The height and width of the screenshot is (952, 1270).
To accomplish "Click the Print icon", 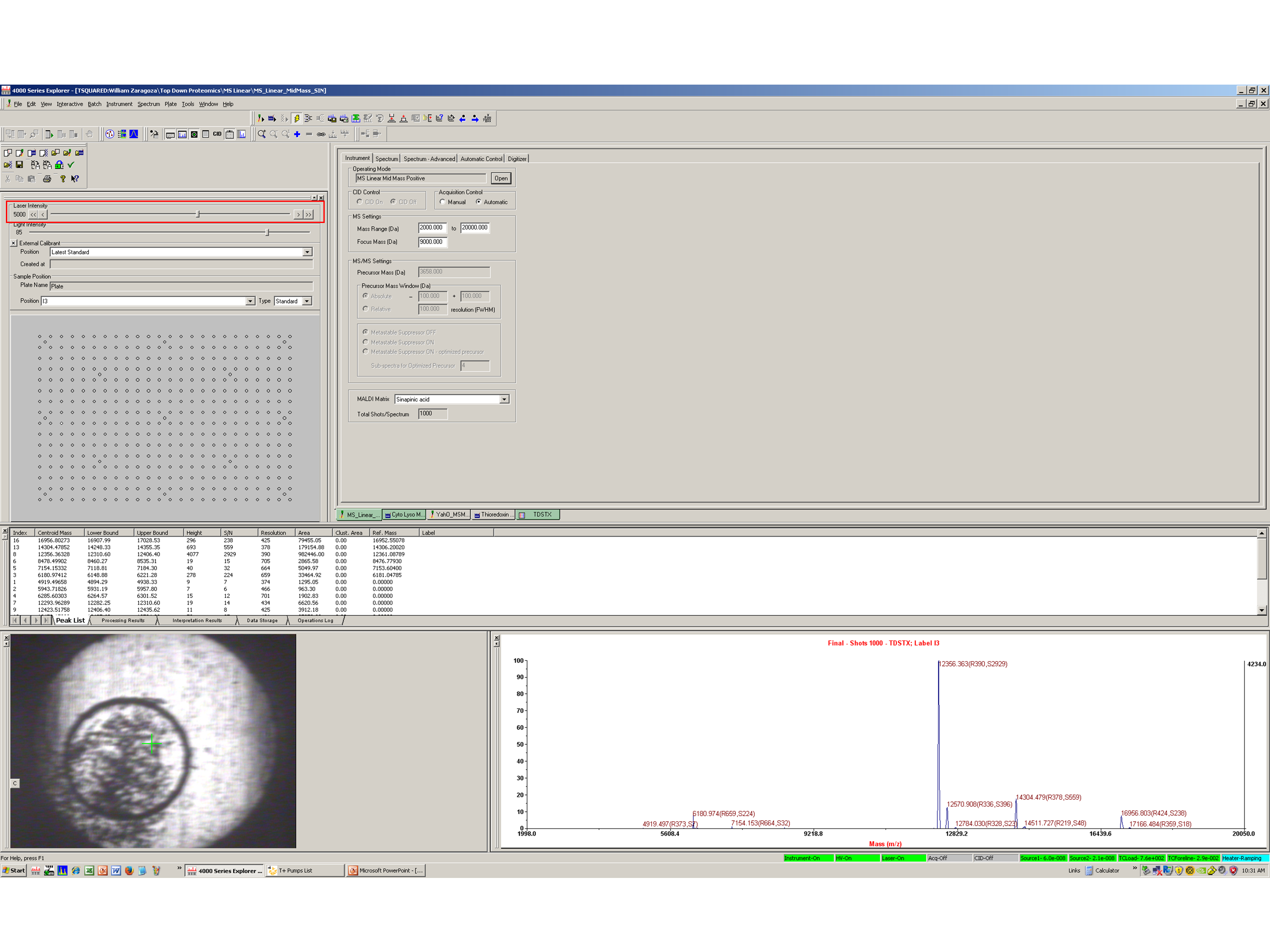I will [x=47, y=179].
